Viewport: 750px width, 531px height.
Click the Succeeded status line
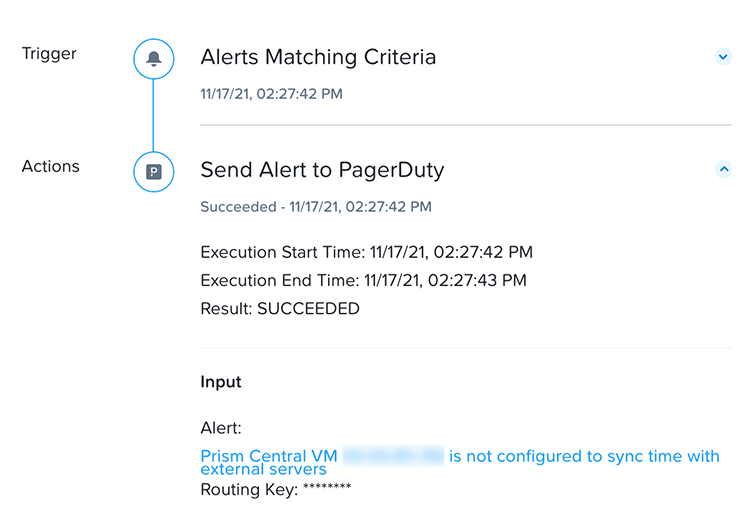tap(316, 207)
